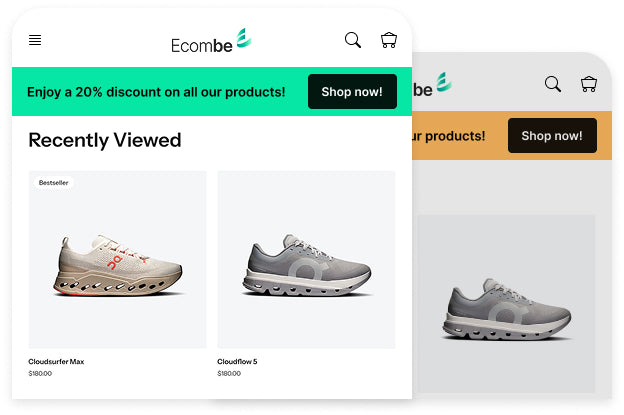Click the Bestseller badge
624x415 pixels.
[55, 183]
